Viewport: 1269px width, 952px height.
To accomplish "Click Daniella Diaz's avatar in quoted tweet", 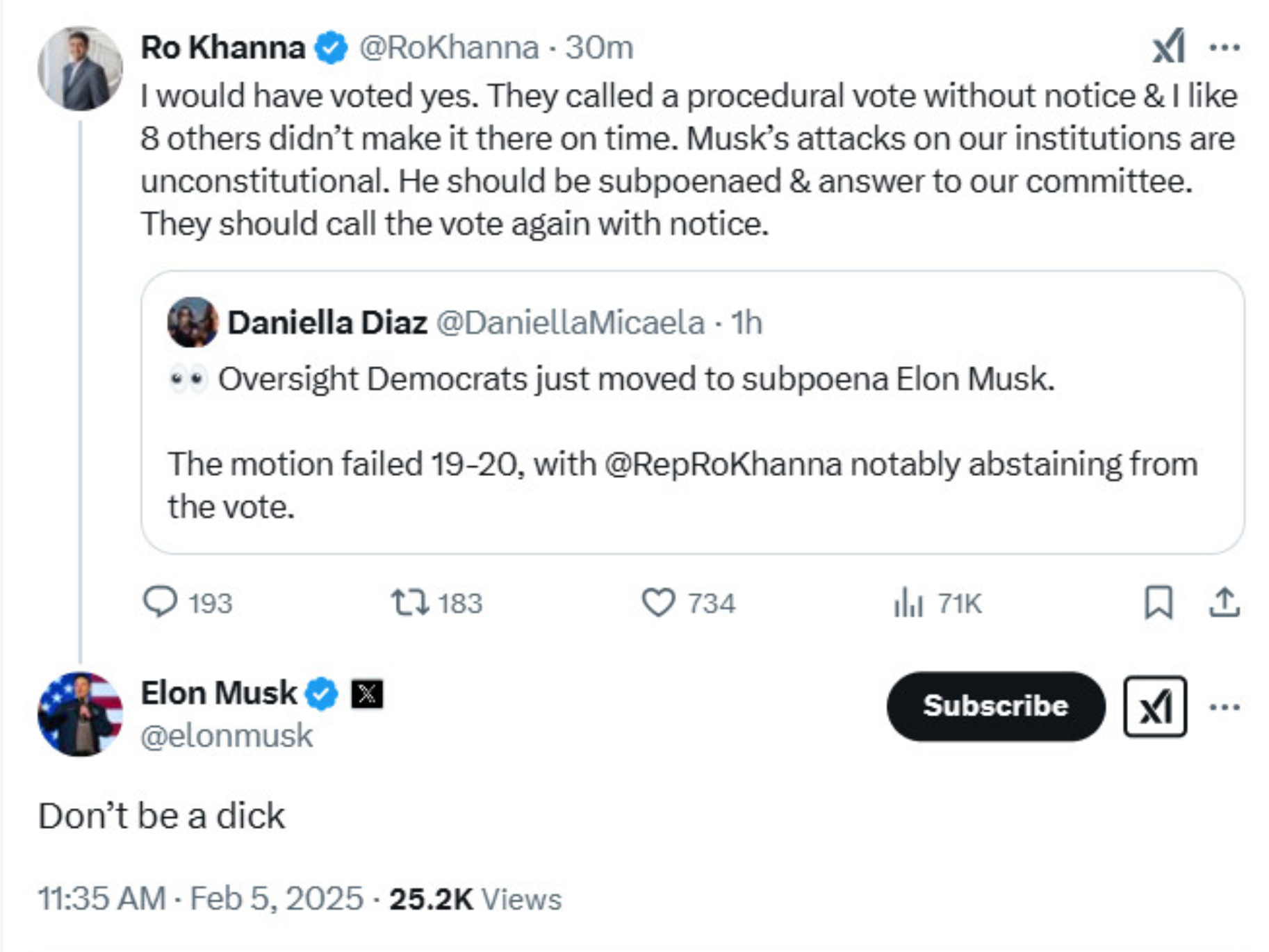I will point(193,322).
